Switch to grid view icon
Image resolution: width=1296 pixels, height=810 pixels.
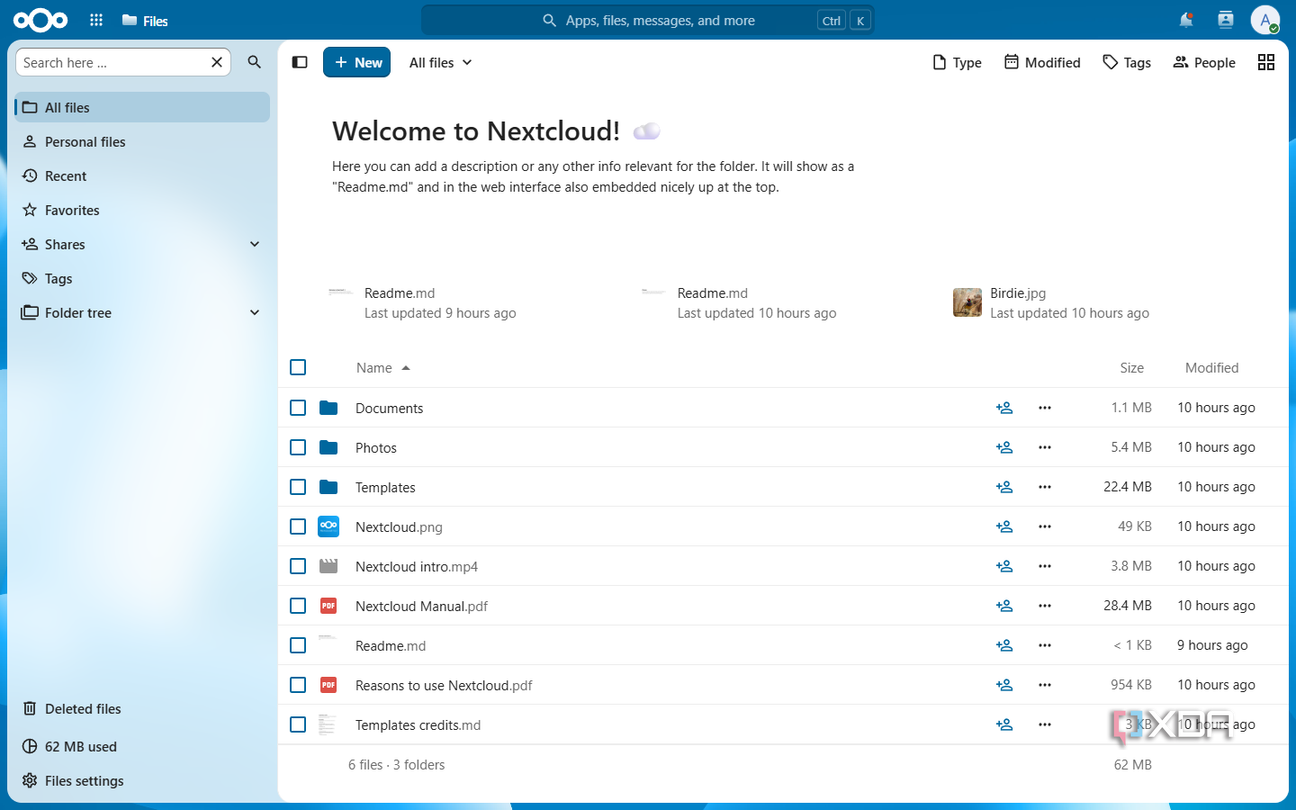pos(1266,62)
